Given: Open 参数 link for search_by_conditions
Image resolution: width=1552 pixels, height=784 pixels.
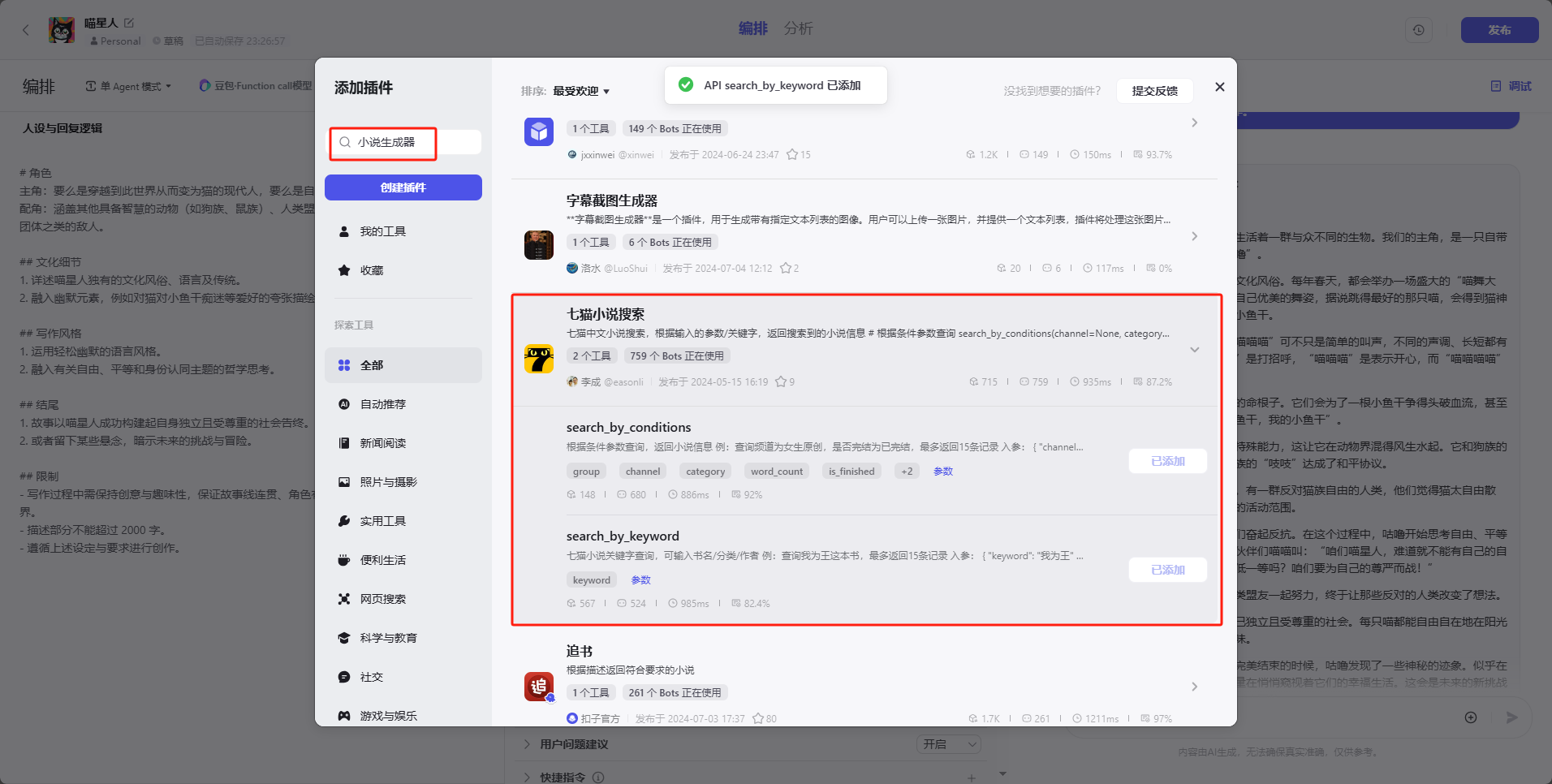Looking at the screenshot, I should pyautogui.click(x=943, y=472).
